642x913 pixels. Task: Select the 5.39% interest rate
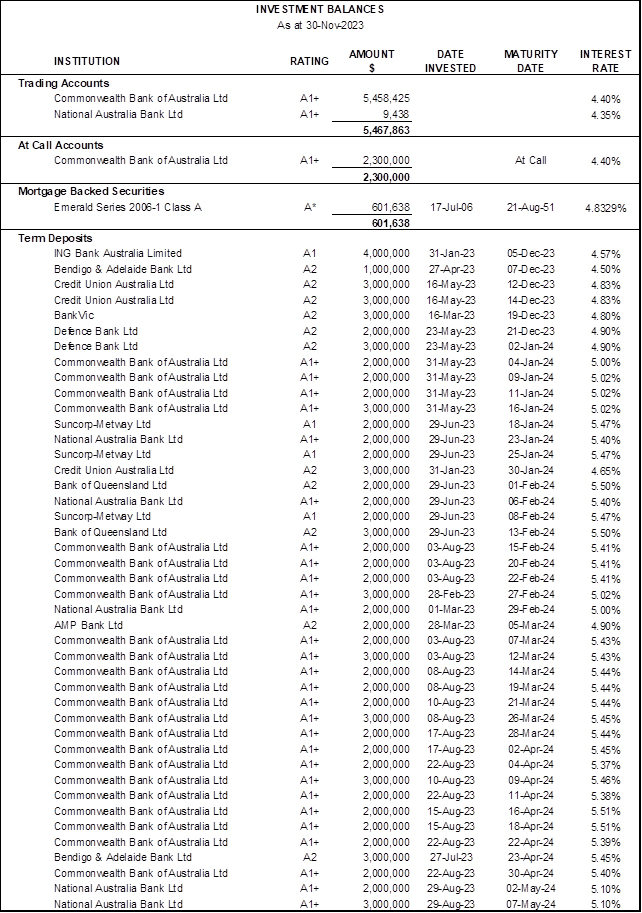[605, 842]
